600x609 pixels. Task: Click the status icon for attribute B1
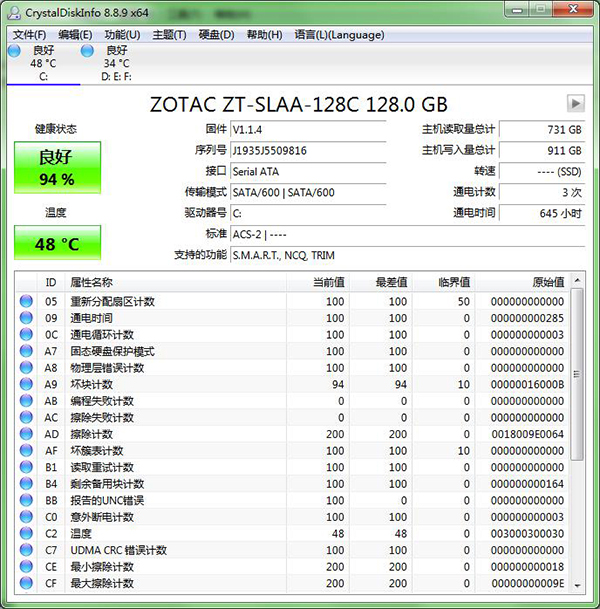tap(26, 467)
